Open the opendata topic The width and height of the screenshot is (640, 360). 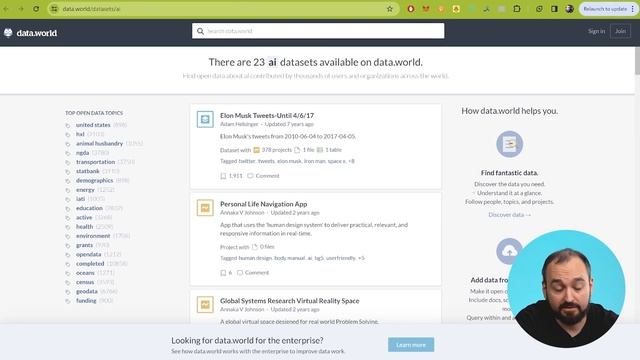(89, 254)
